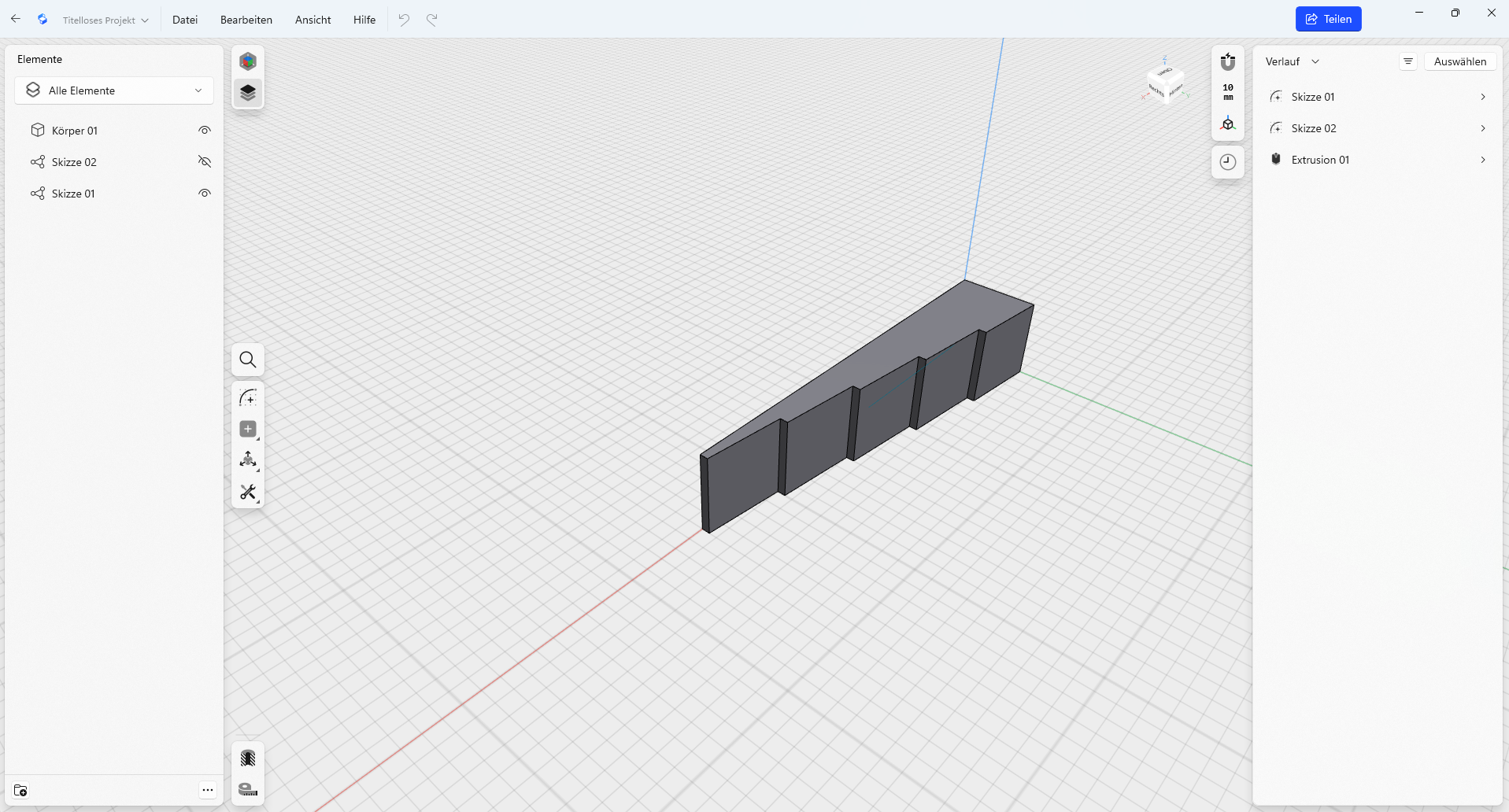Open the Hilfe menu
The width and height of the screenshot is (1509, 812).
tap(364, 20)
